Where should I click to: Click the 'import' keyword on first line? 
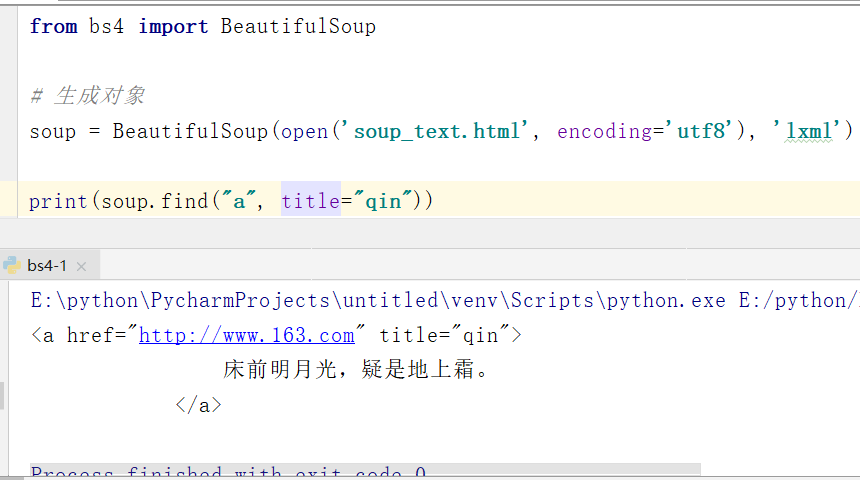click(173, 26)
